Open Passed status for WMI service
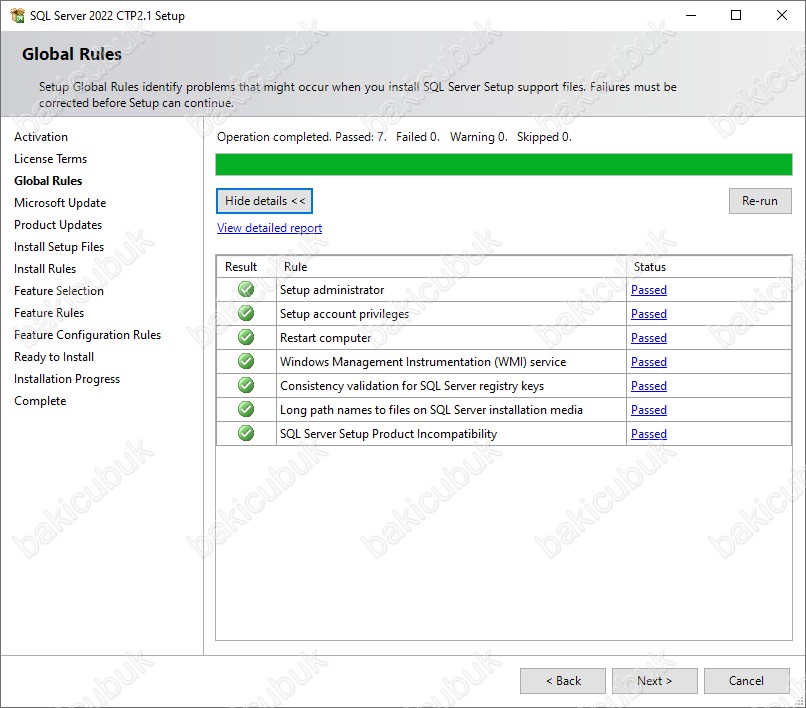Viewport: 806px width, 708px height. [649, 362]
